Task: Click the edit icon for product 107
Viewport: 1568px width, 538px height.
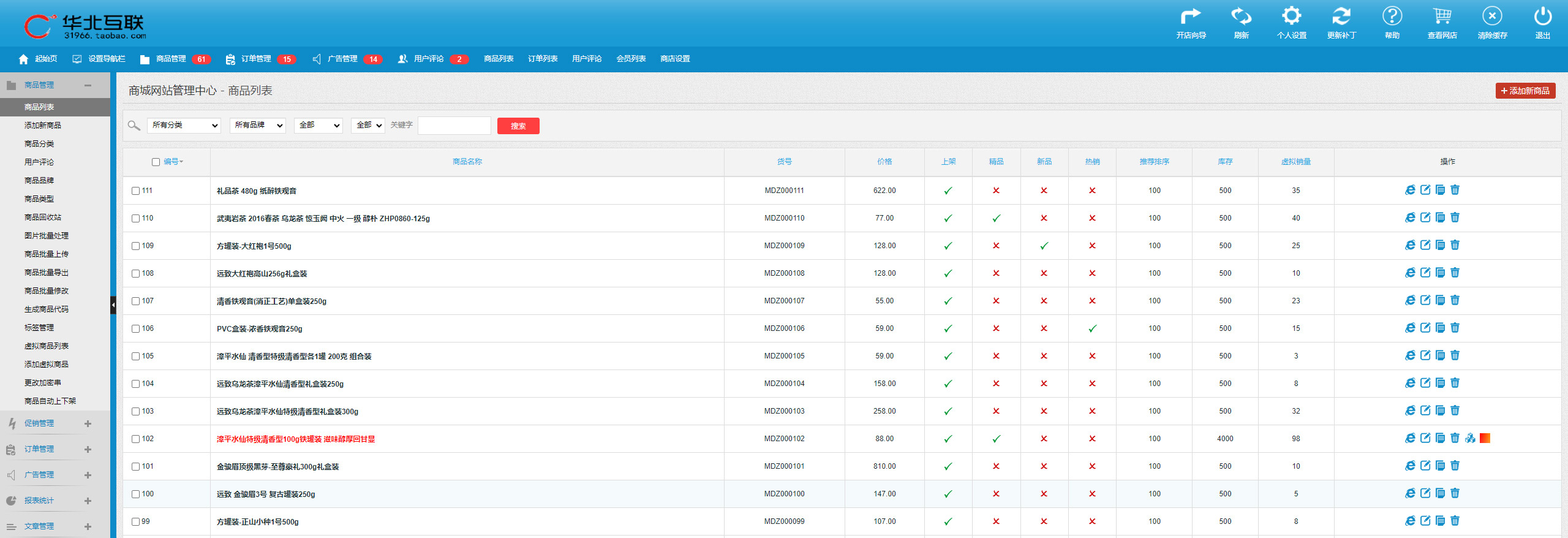Action: (1425, 300)
